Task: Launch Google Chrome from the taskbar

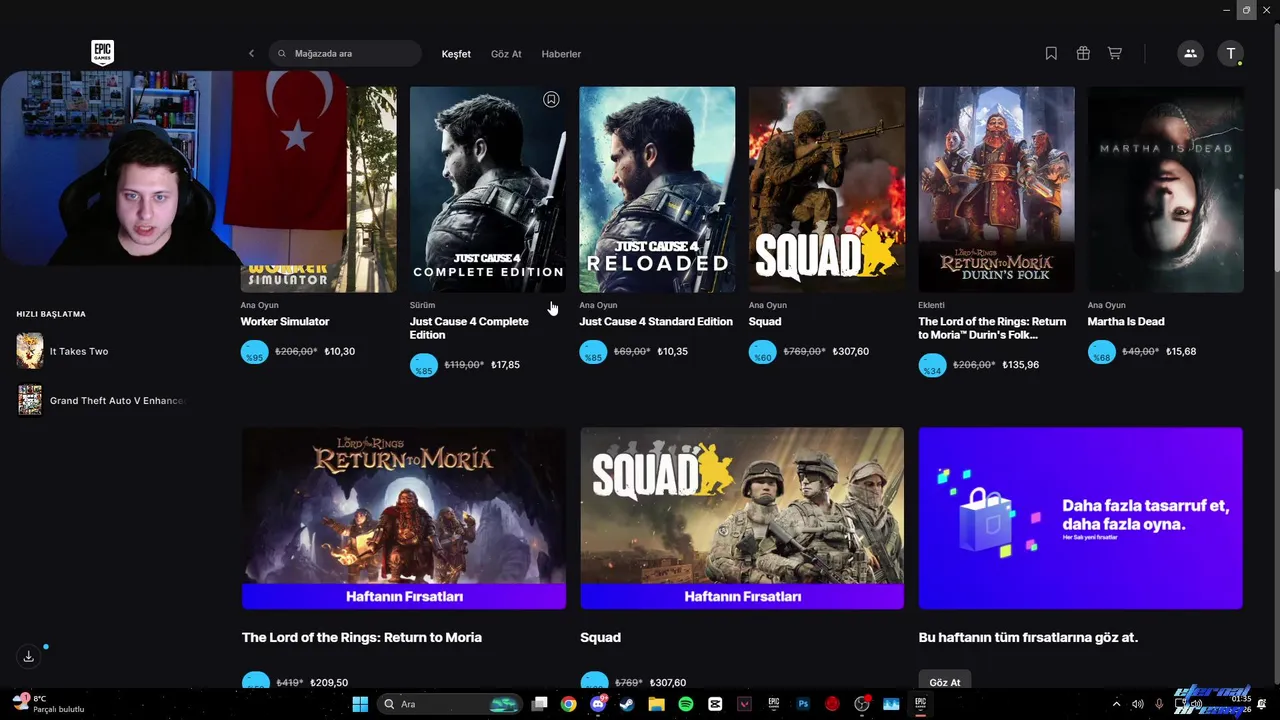Action: point(568,704)
